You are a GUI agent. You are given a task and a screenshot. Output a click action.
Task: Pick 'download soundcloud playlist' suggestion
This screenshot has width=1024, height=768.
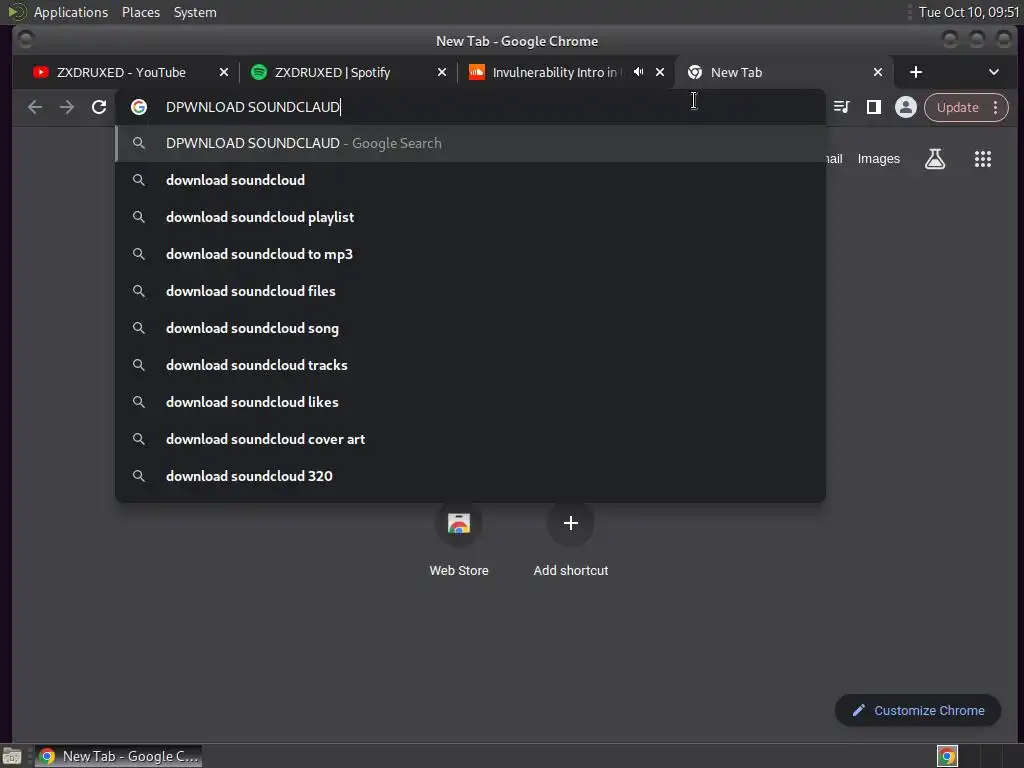tap(470, 217)
